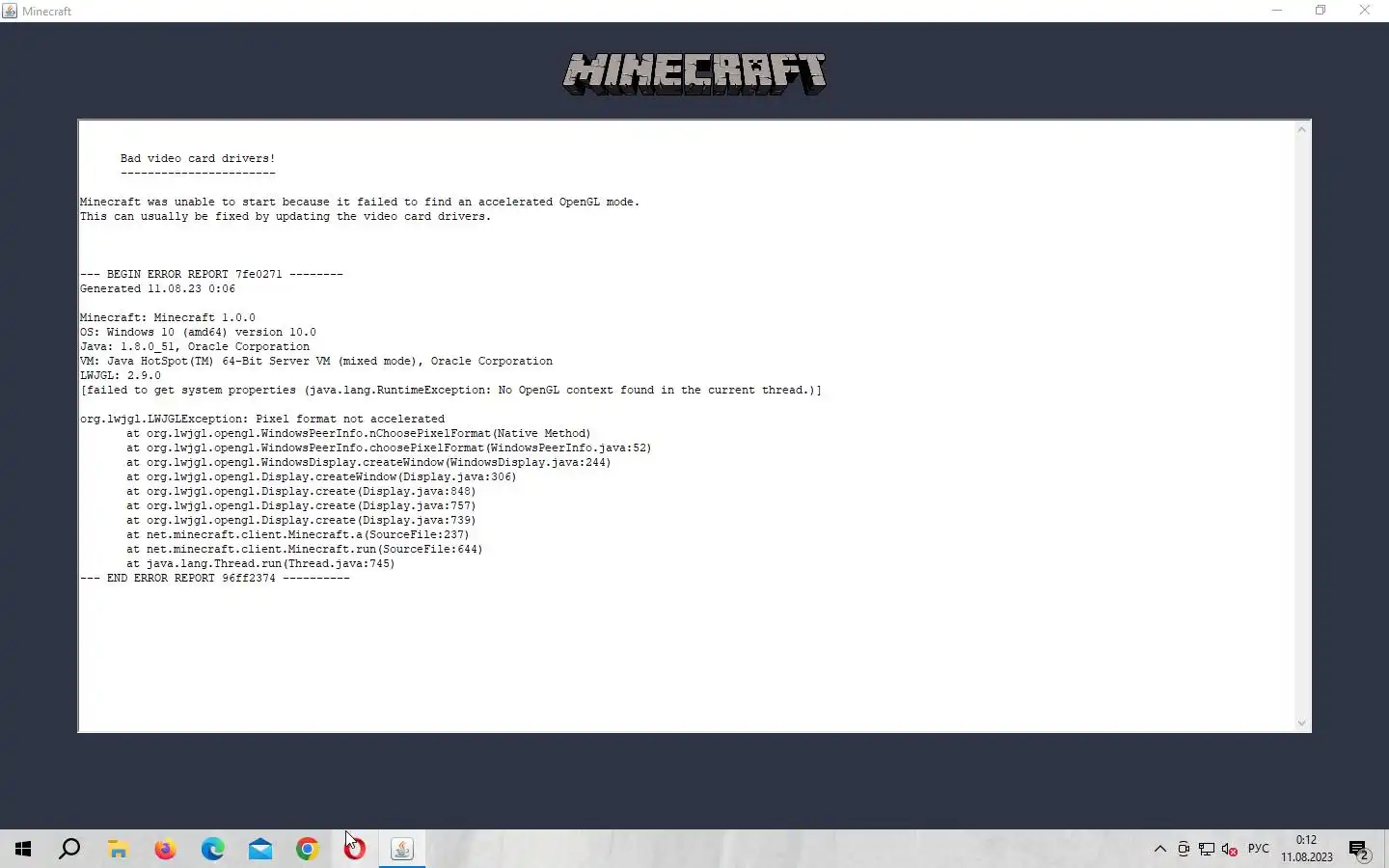
Task: Click the 'Display.java:739' stack line
Action: tap(301, 520)
